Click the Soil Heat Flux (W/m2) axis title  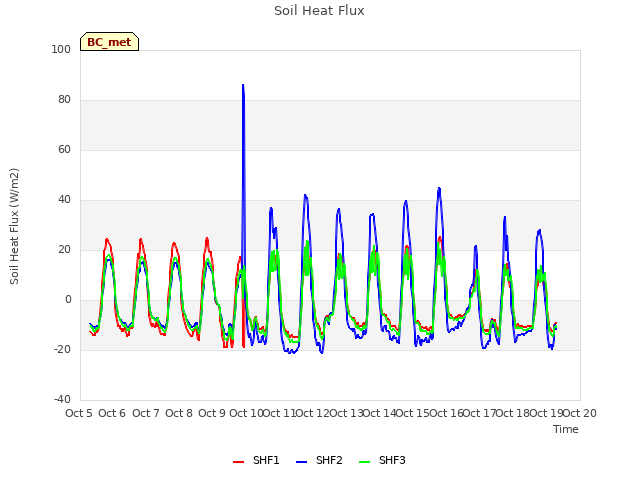coord(14,226)
